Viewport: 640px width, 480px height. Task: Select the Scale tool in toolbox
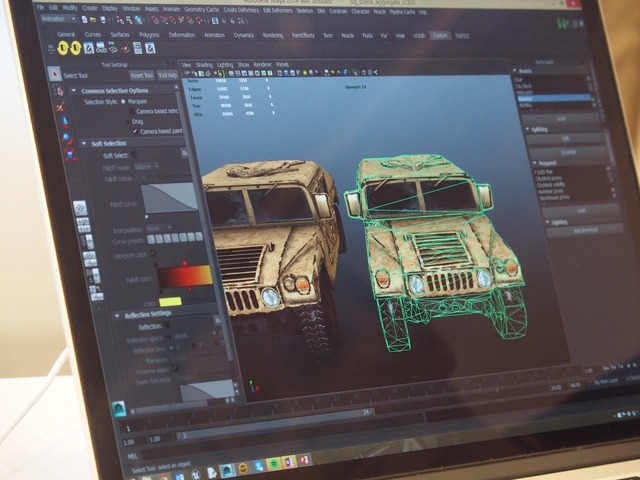pos(70,155)
